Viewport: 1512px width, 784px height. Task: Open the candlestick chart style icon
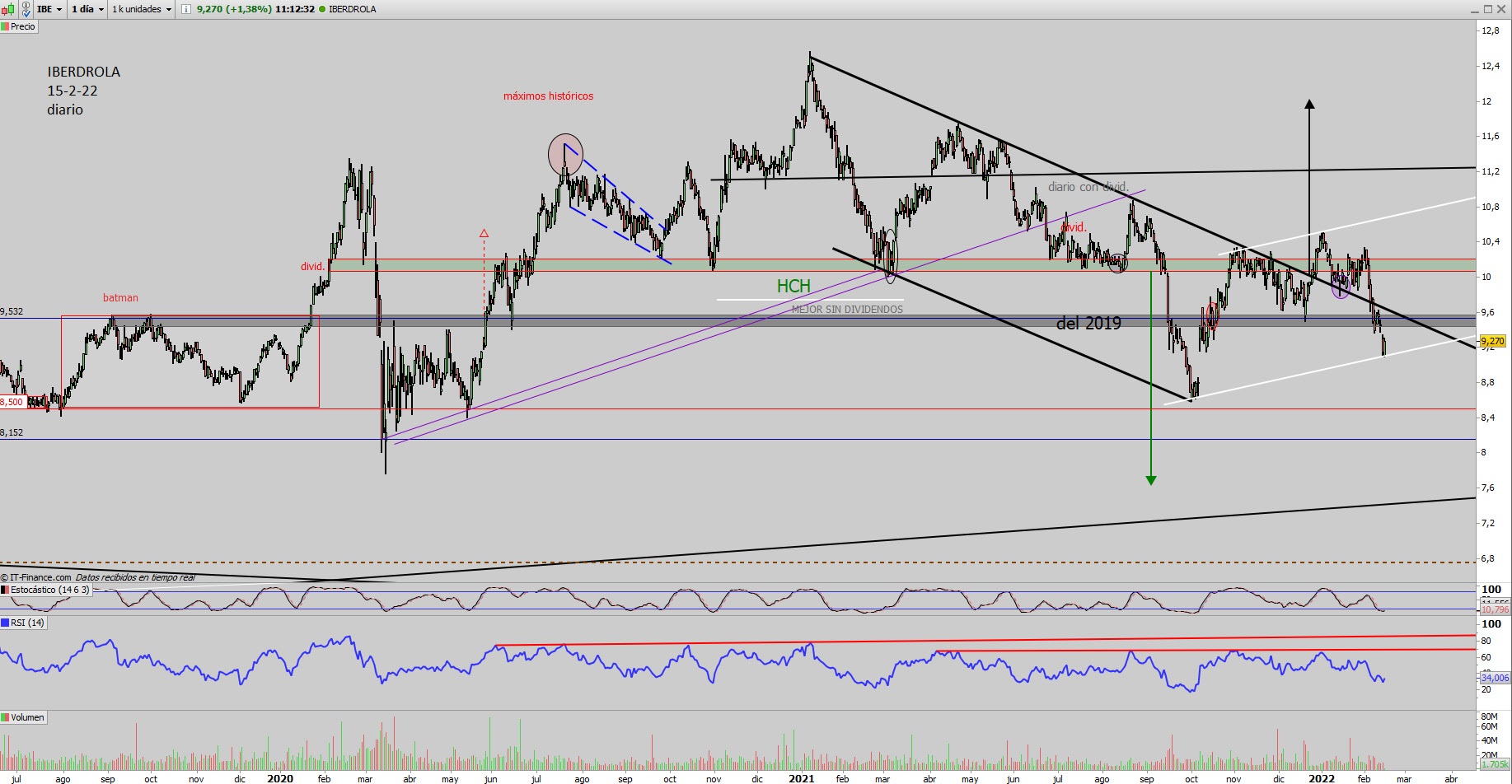[9, 9]
